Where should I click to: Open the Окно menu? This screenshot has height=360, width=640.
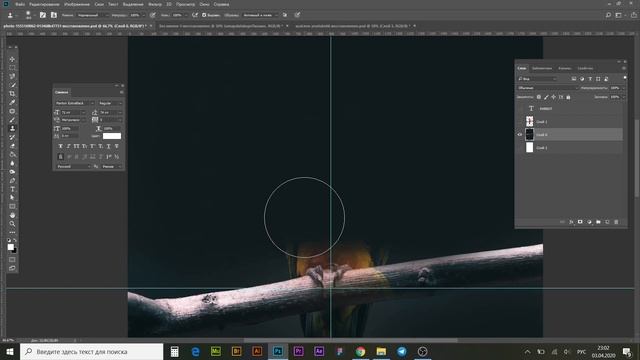point(204,4)
